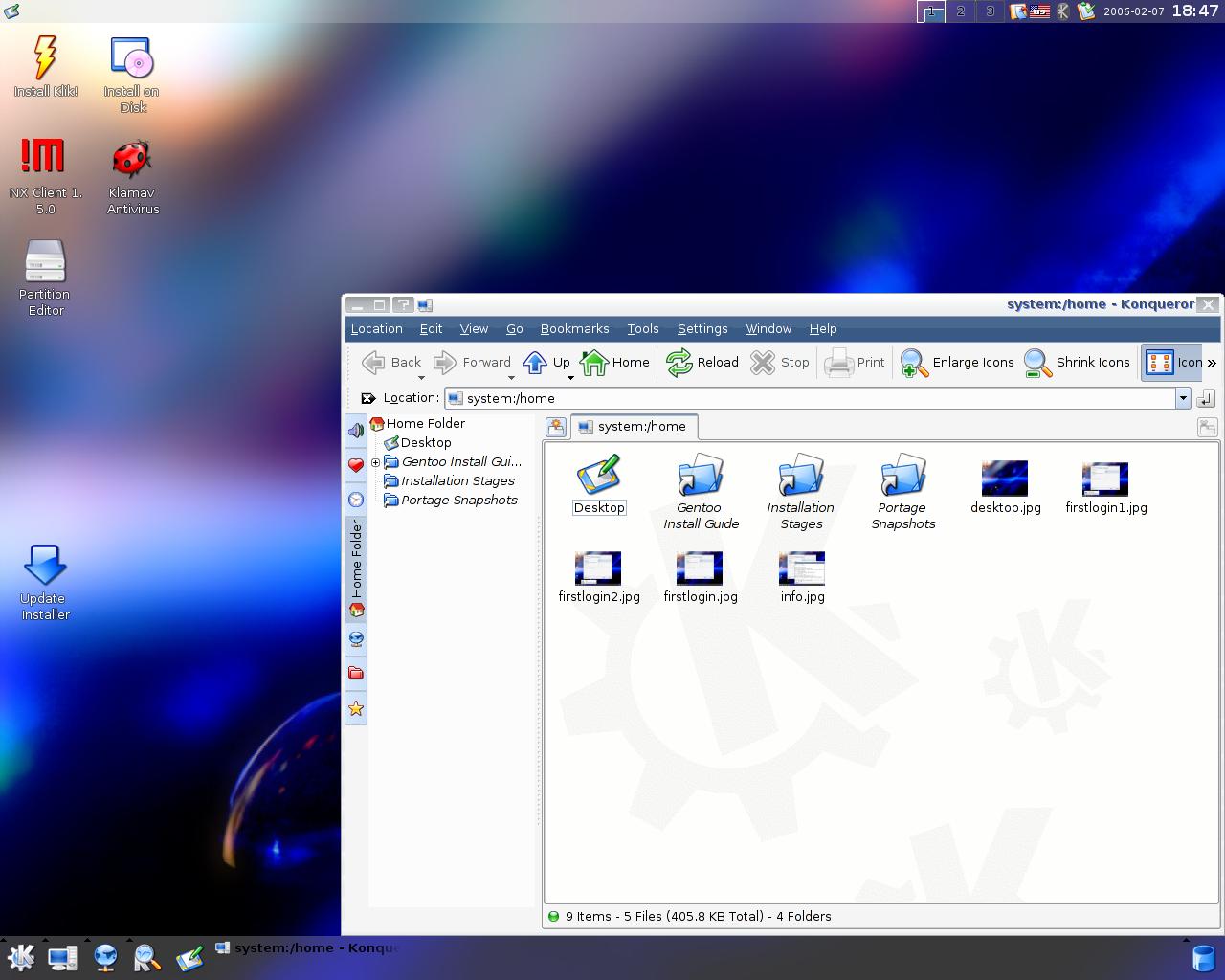1225x980 pixels.
Task: Expand the Gentoo Install Guide tree node
Action: pos(375,462)
